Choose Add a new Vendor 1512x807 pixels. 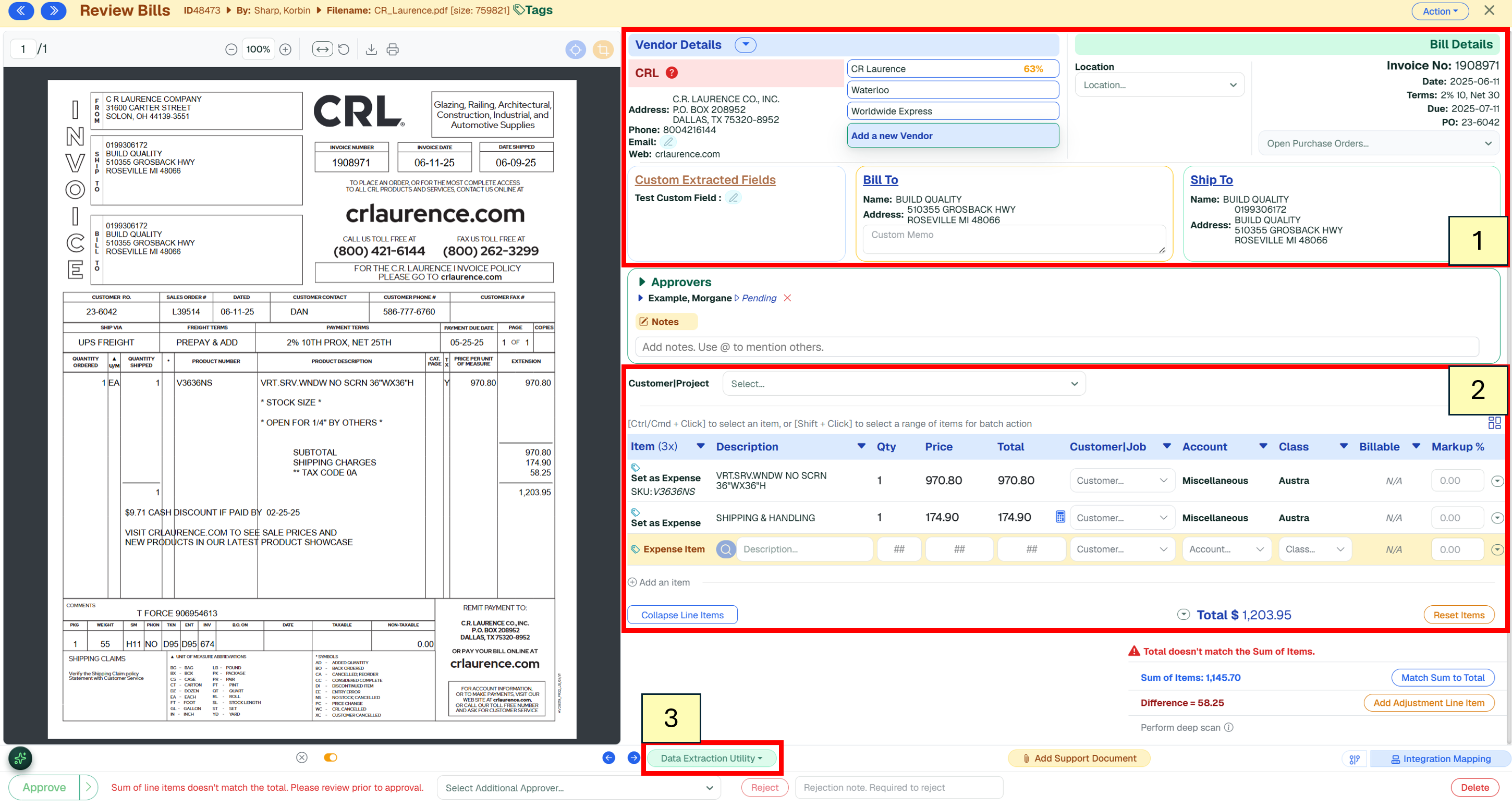(953, 136)
